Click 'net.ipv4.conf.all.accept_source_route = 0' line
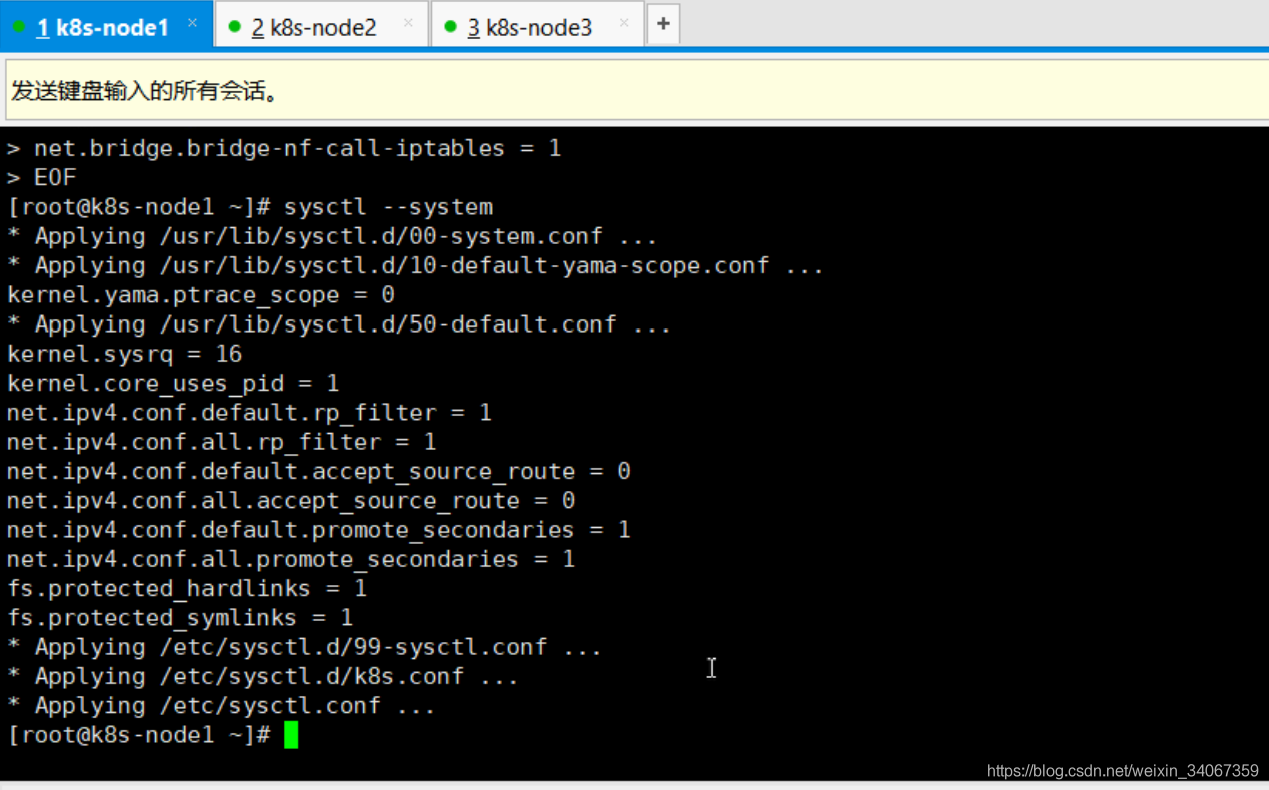The height and width of the screenshot is (790, 1269). pyautogui.click(x=291, y=500)
